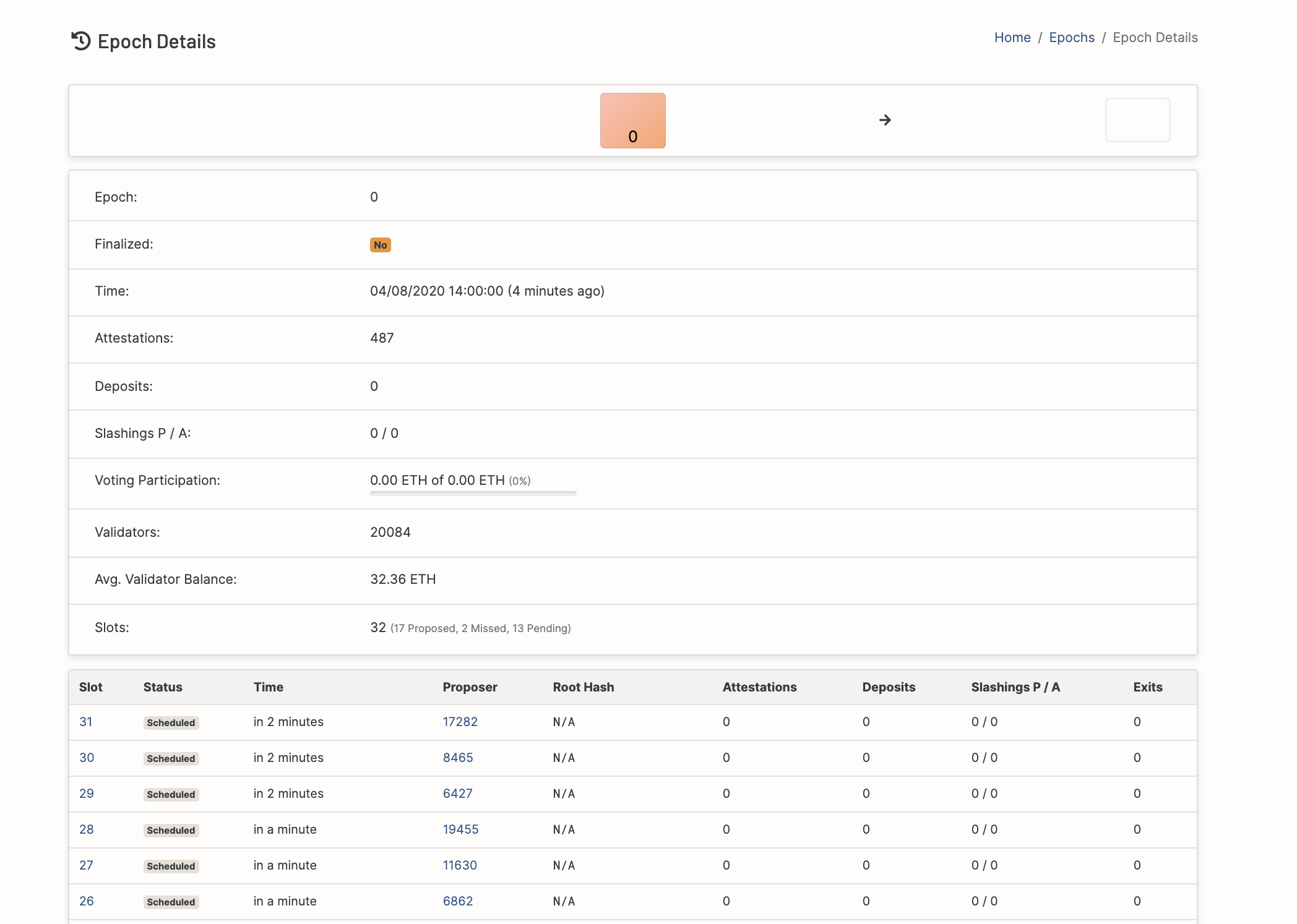Click the Status column header
Viewport: 1297px width, 924px height.
pyautogui.click(x=163, y=687)
